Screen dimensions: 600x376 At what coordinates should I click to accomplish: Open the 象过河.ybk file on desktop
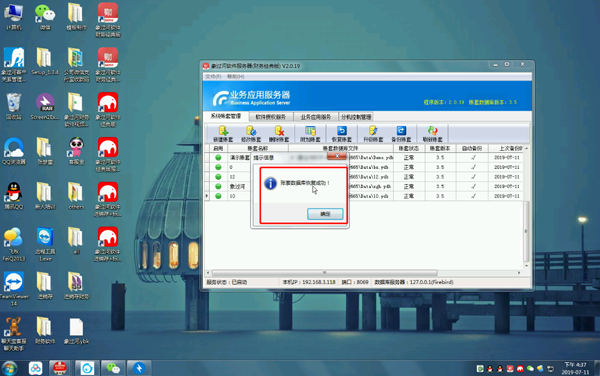point(76,331)
